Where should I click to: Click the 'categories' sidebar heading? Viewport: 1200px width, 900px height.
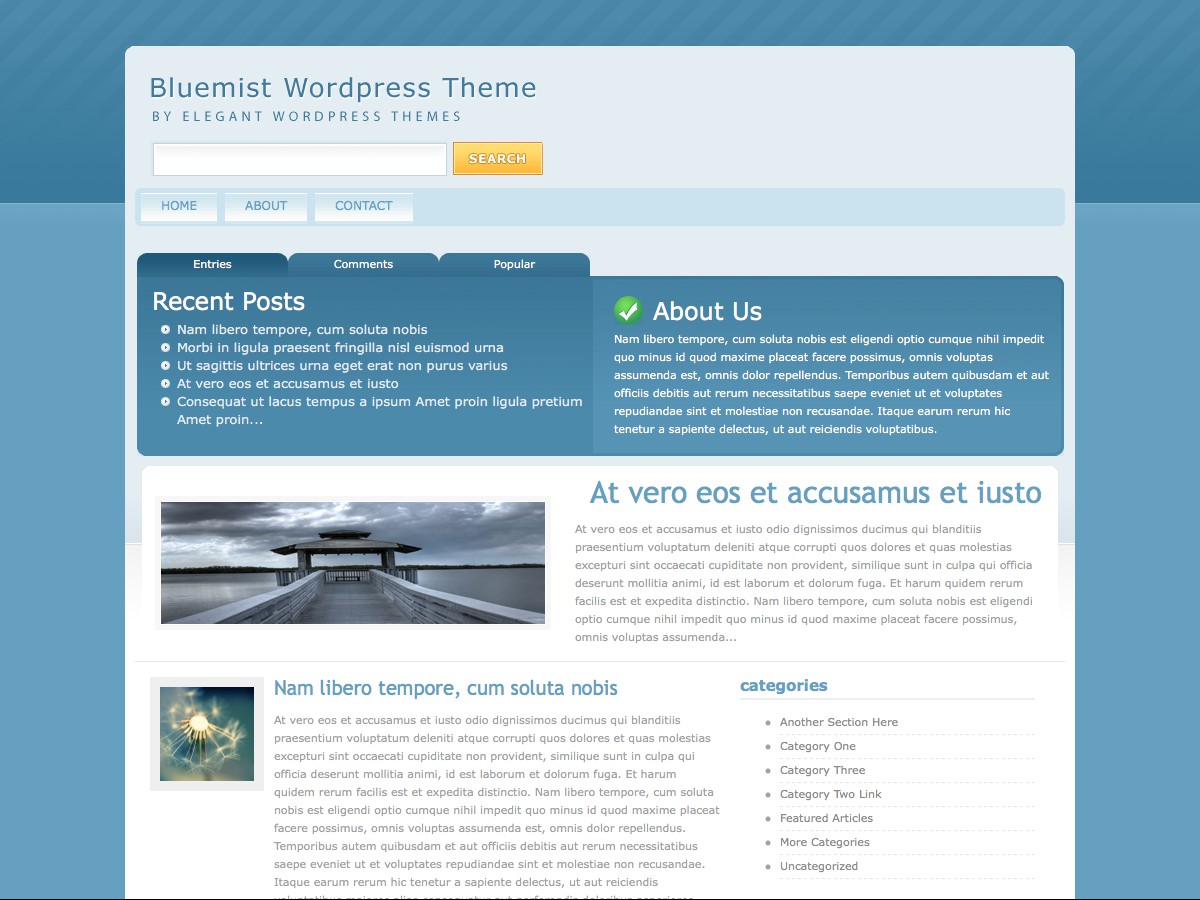[784, 686]
